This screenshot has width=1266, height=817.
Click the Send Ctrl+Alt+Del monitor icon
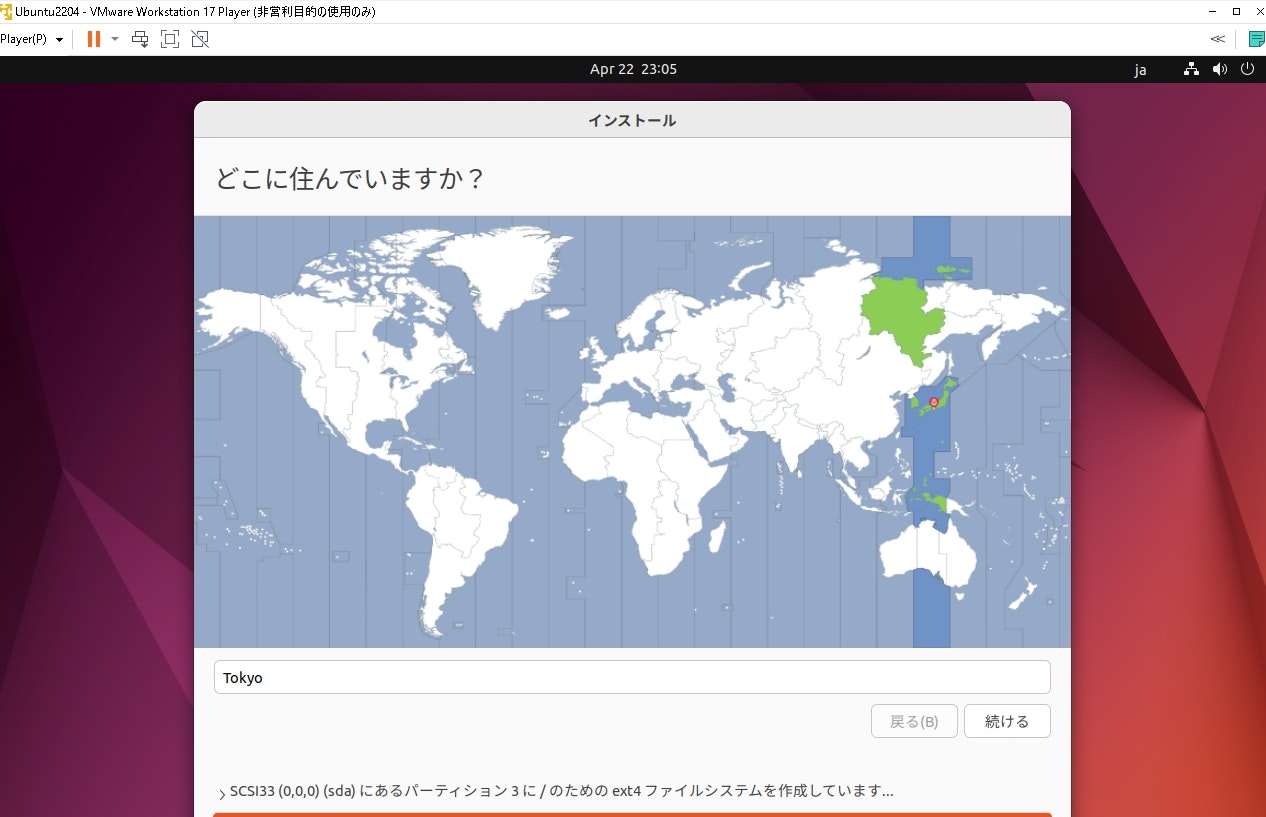pyautogui.click(x=140, y=39)
